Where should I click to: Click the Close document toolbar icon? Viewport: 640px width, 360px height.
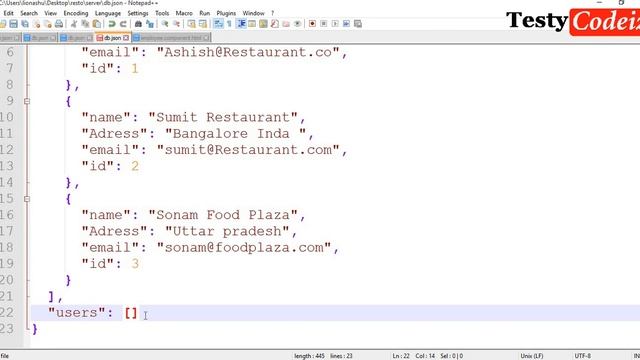click(x=36, y=24)
